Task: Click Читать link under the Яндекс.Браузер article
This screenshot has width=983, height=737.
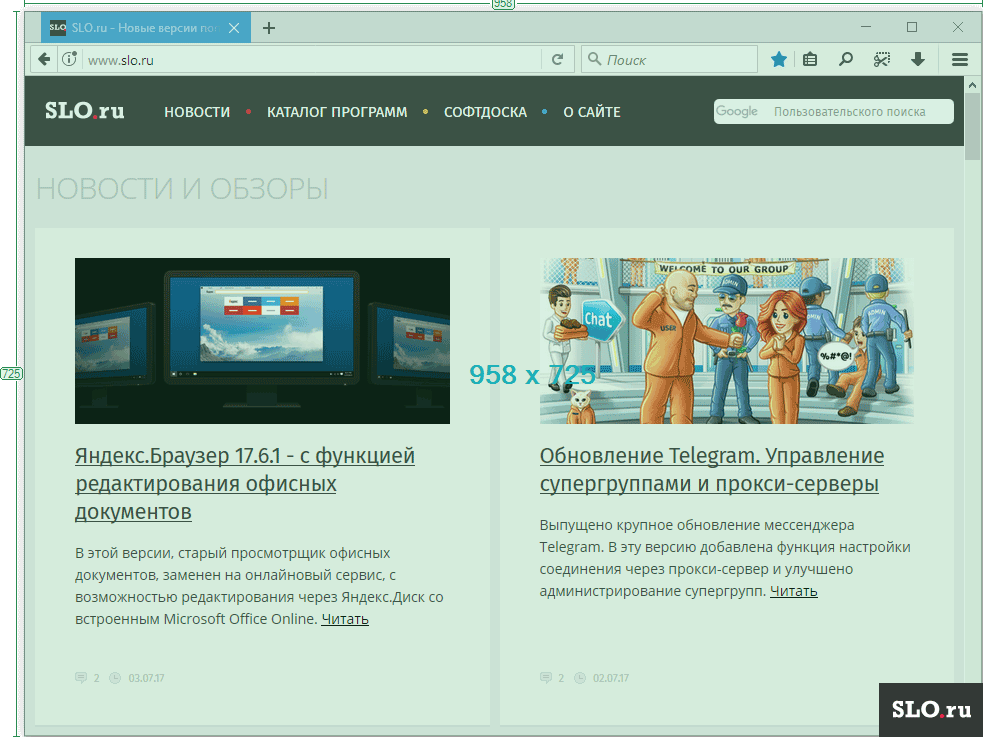Action: (x=345, y=619)
